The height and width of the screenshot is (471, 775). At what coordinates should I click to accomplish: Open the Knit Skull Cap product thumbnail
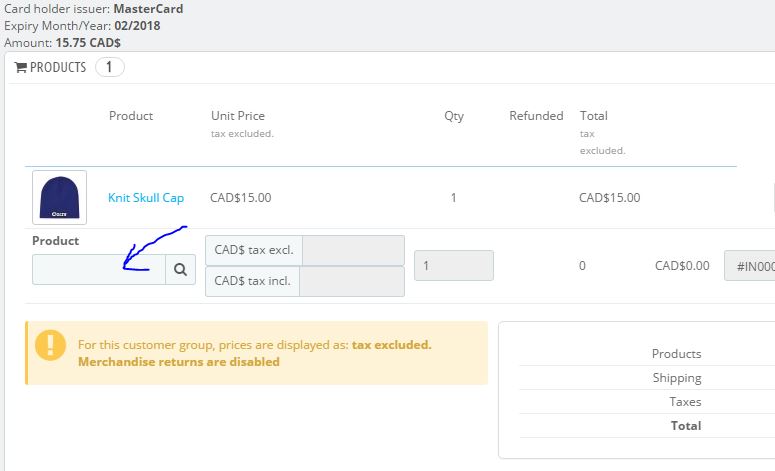pyautogui.click(x=59, y=198)
